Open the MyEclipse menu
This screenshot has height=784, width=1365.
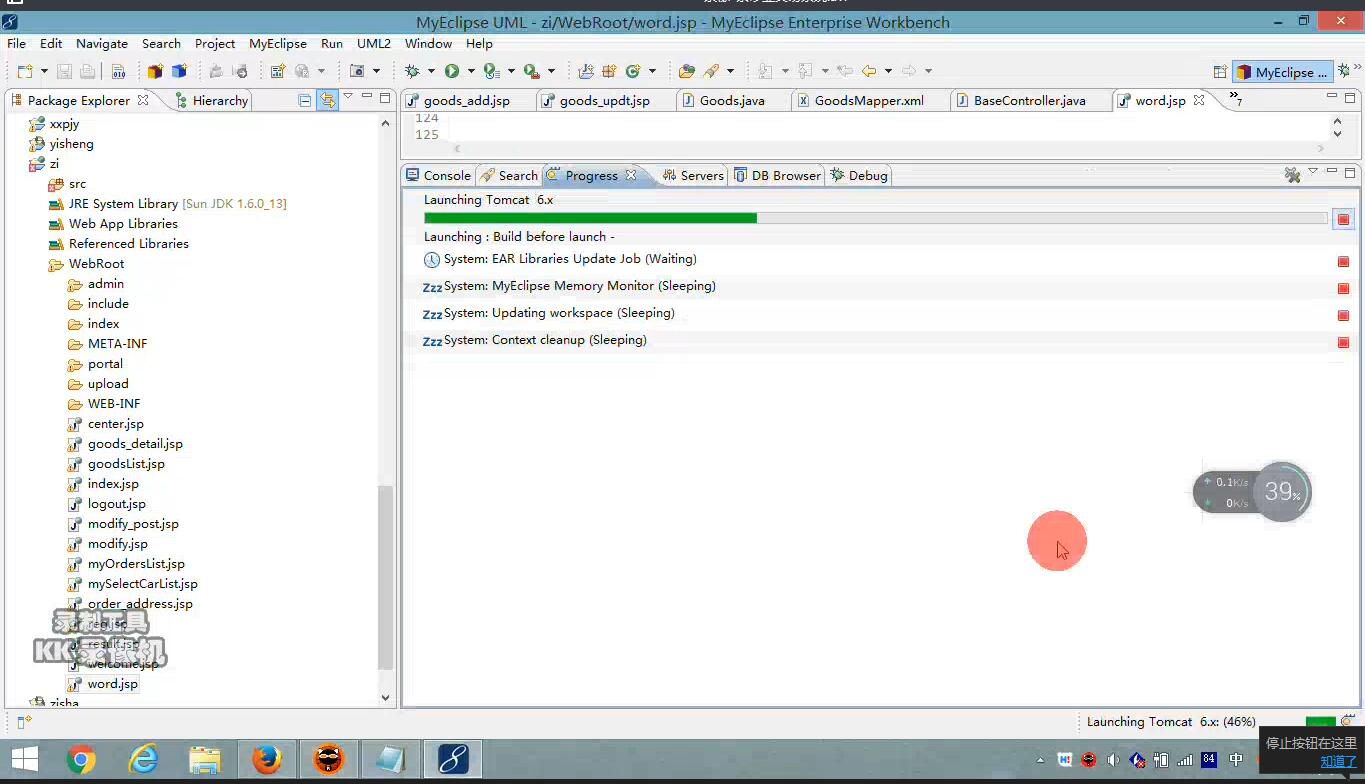(278, 43)
